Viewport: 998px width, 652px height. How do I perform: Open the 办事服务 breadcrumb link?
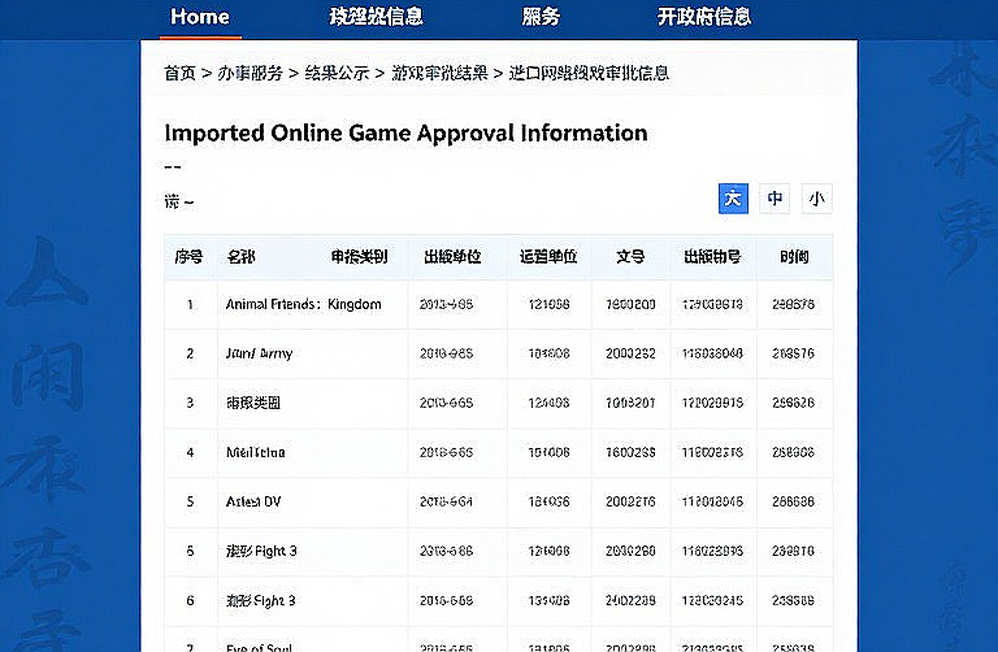[250, 73]
